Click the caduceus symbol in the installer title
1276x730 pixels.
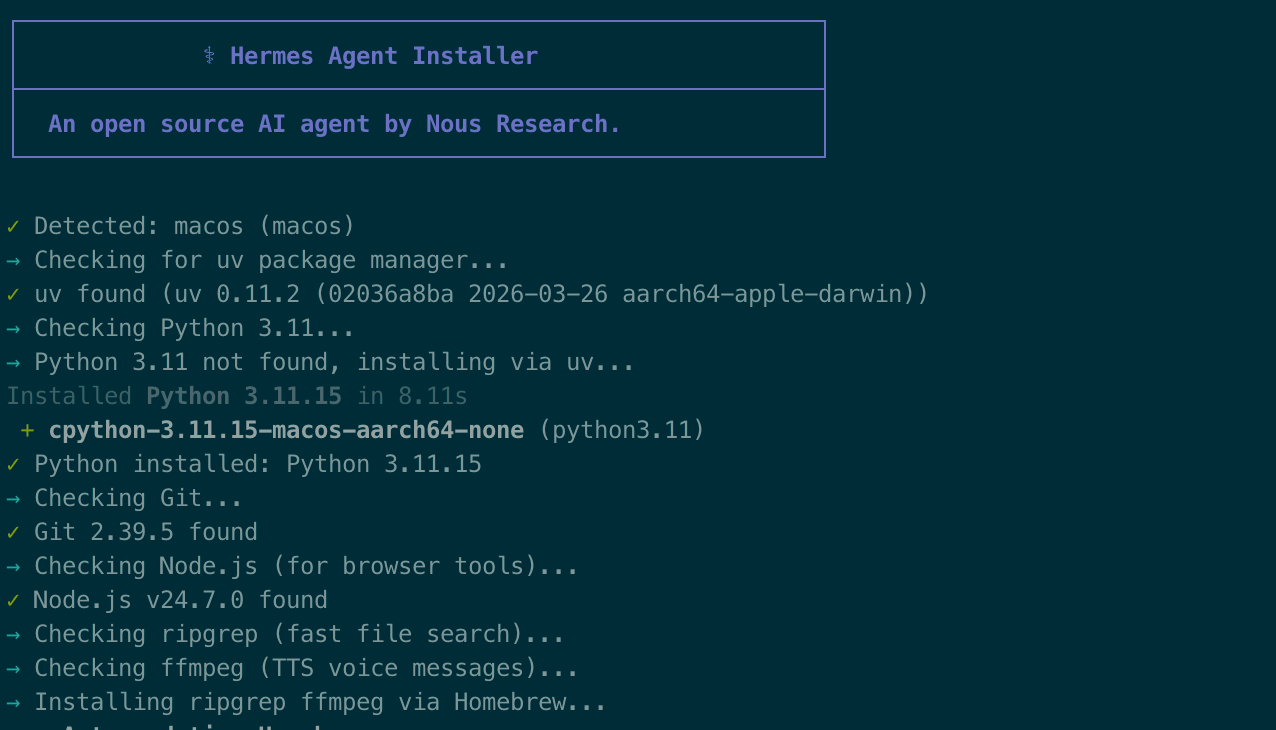click(209, 56)
